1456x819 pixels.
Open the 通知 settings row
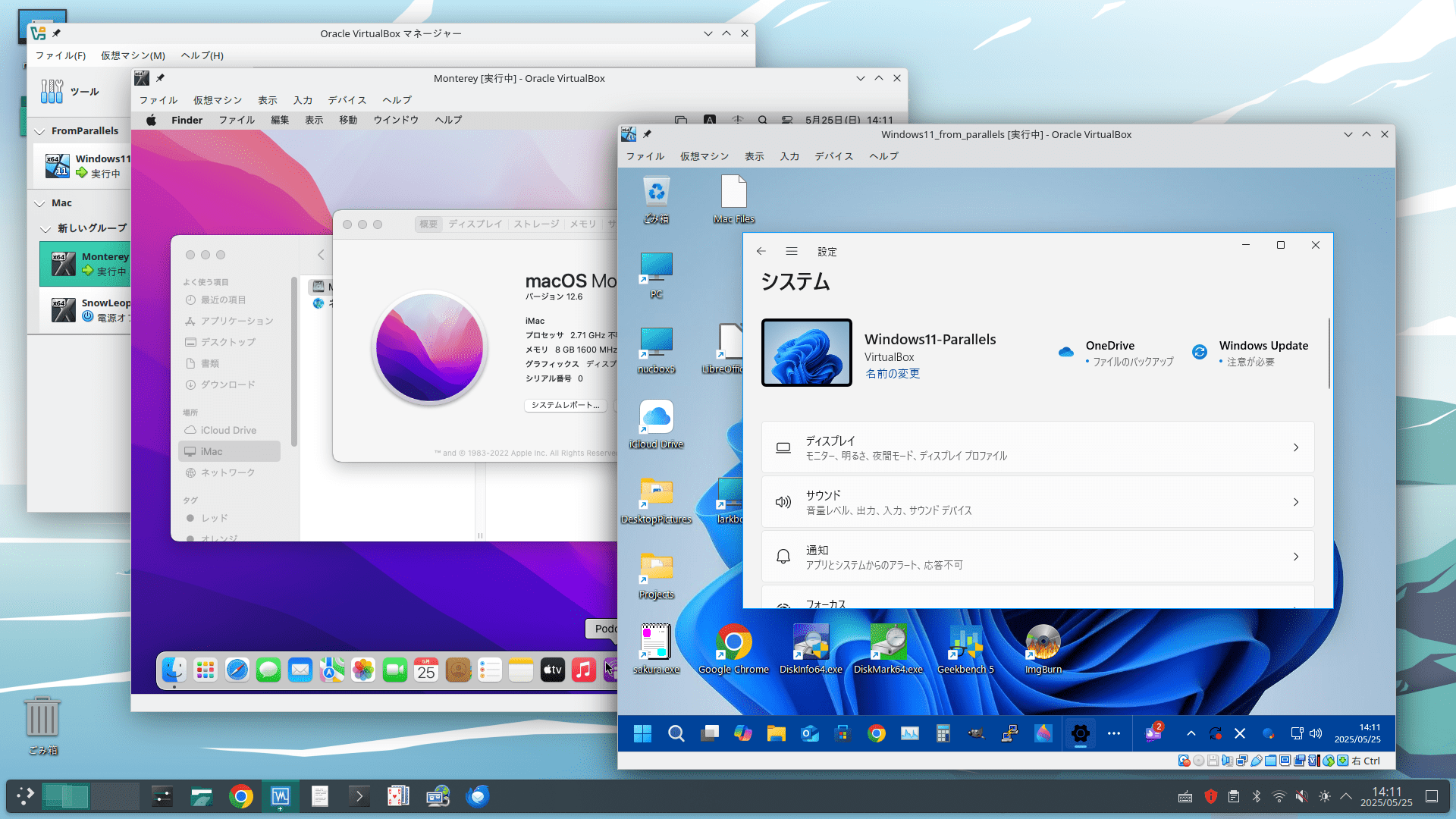point(1037,557)
